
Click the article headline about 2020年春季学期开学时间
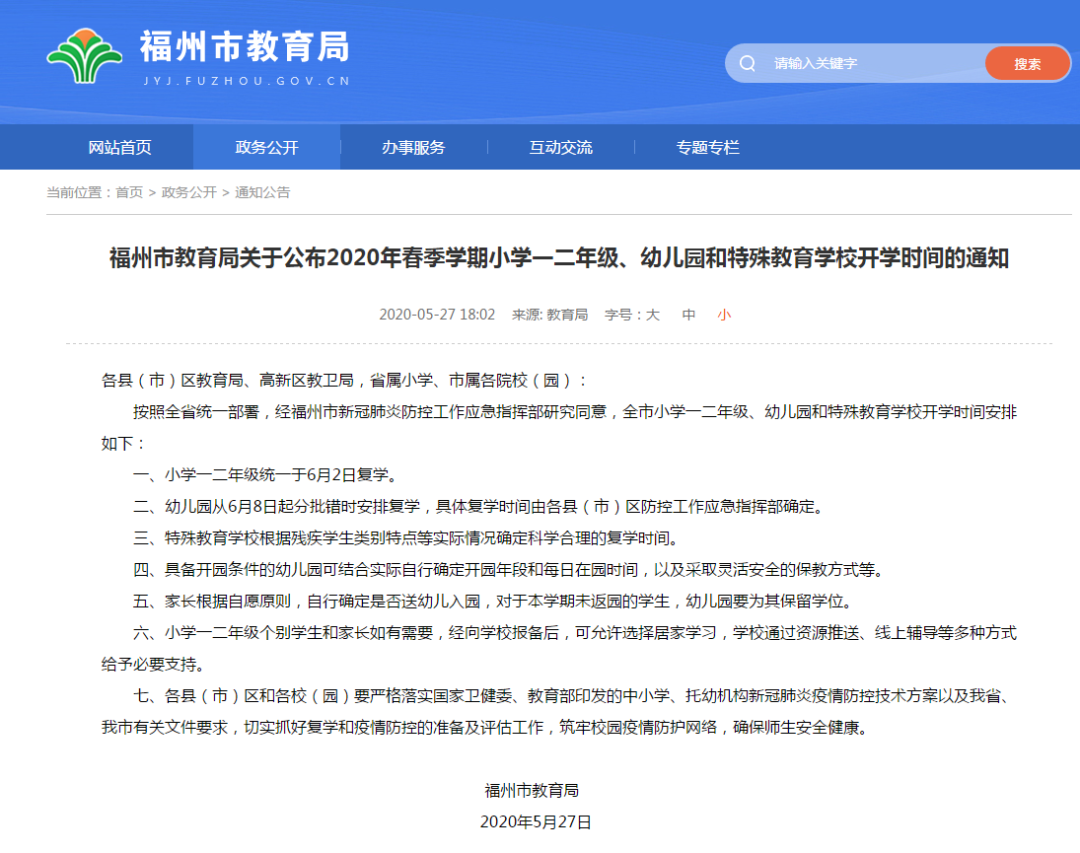click(x=559, y=258)
